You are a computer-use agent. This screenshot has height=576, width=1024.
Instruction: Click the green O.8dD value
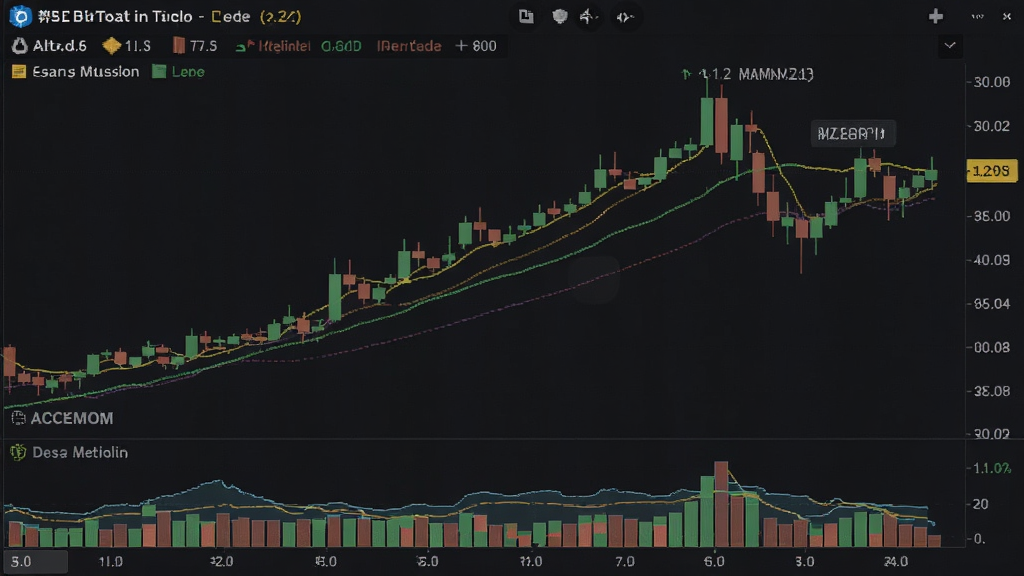click(x=341, y=46)
